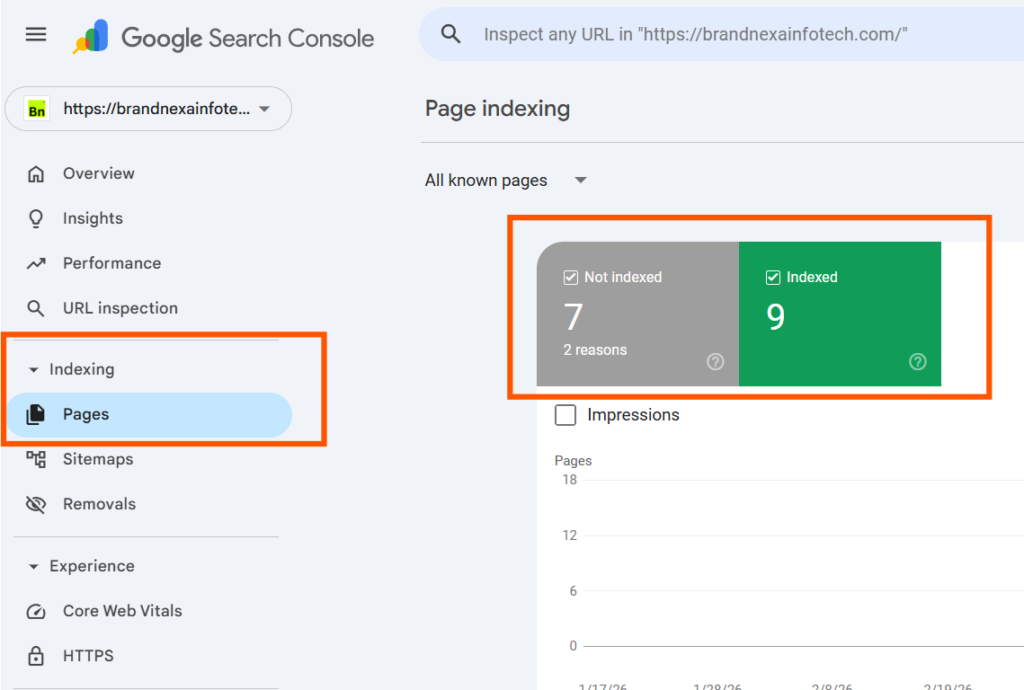Select the URL inspection magnifier icon
The height and width of the screenshot is (690, 1024).
coord(37,308)
